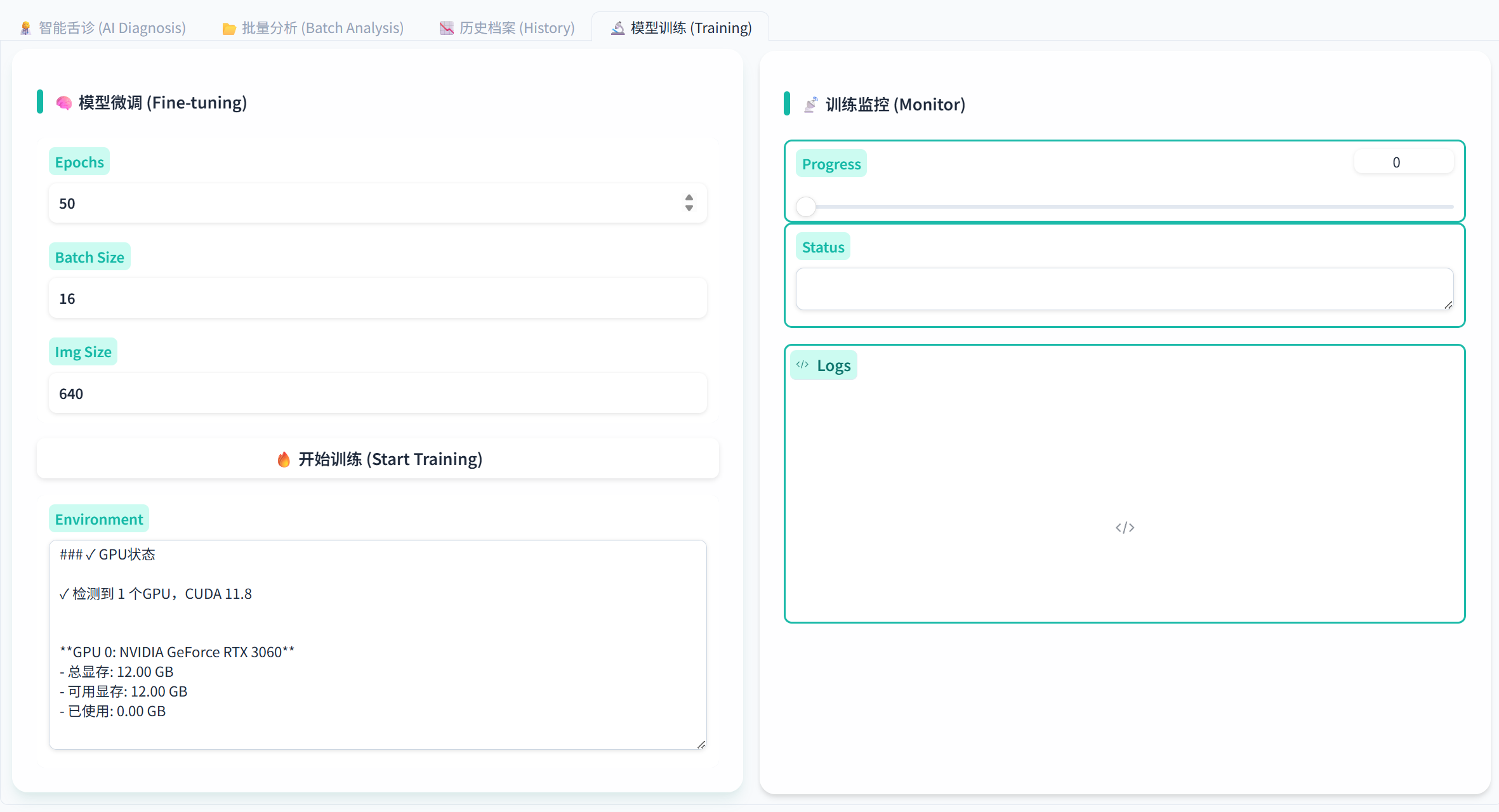The image size is (1499, 812).
Task: Click the doctor icon on AI Diagnosis tab
Action: (25, 28)
